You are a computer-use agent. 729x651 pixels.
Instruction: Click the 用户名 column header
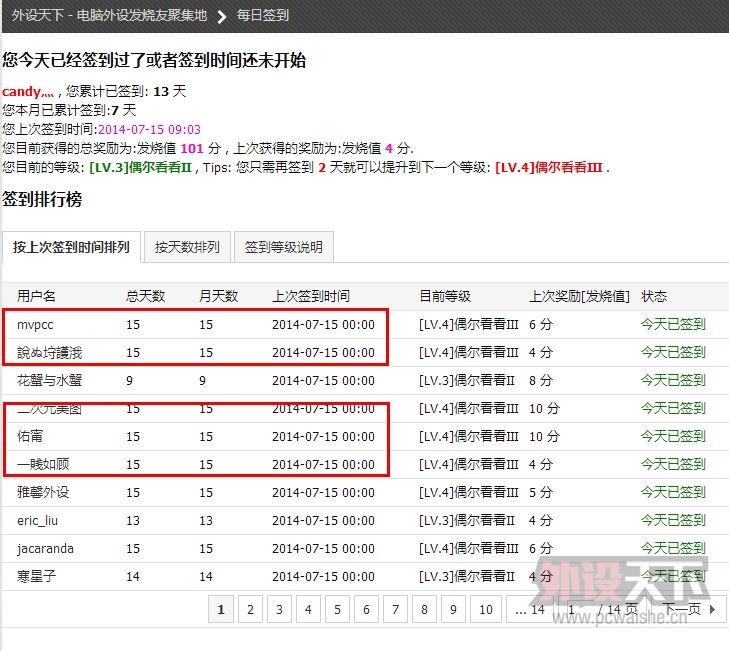36,296
